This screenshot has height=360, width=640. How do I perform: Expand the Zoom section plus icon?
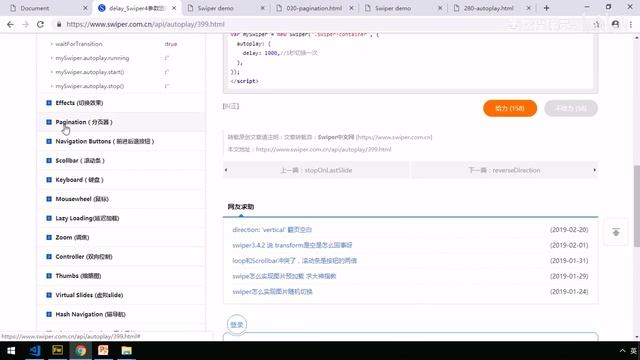point(49,237)
